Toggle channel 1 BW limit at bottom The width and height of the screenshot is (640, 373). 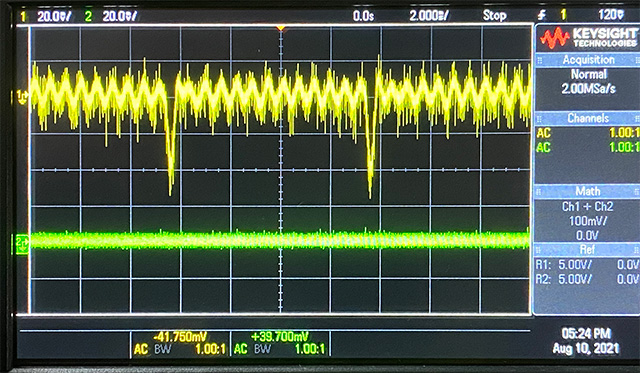[162, 349]
